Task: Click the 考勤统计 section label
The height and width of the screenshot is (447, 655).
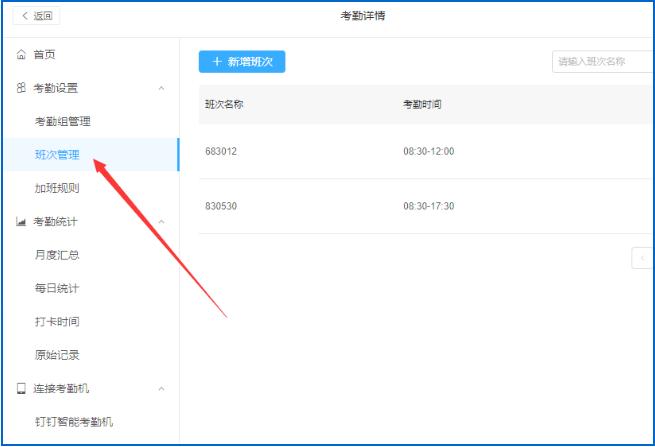Action: point(55,222)
